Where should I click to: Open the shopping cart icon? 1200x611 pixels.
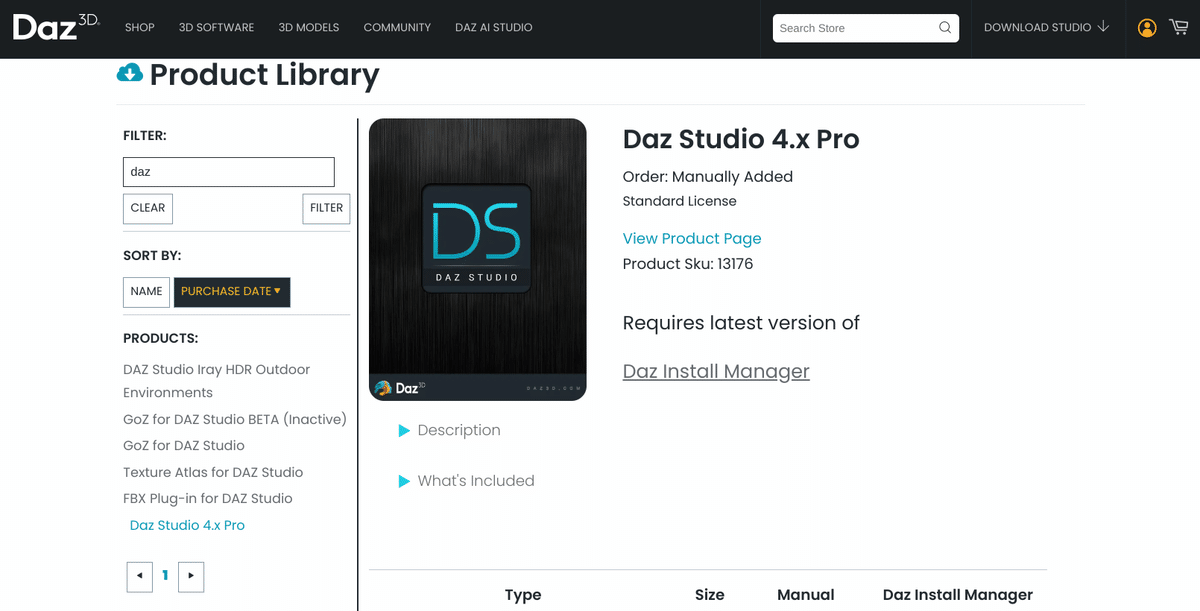[x=1178, y=27]
